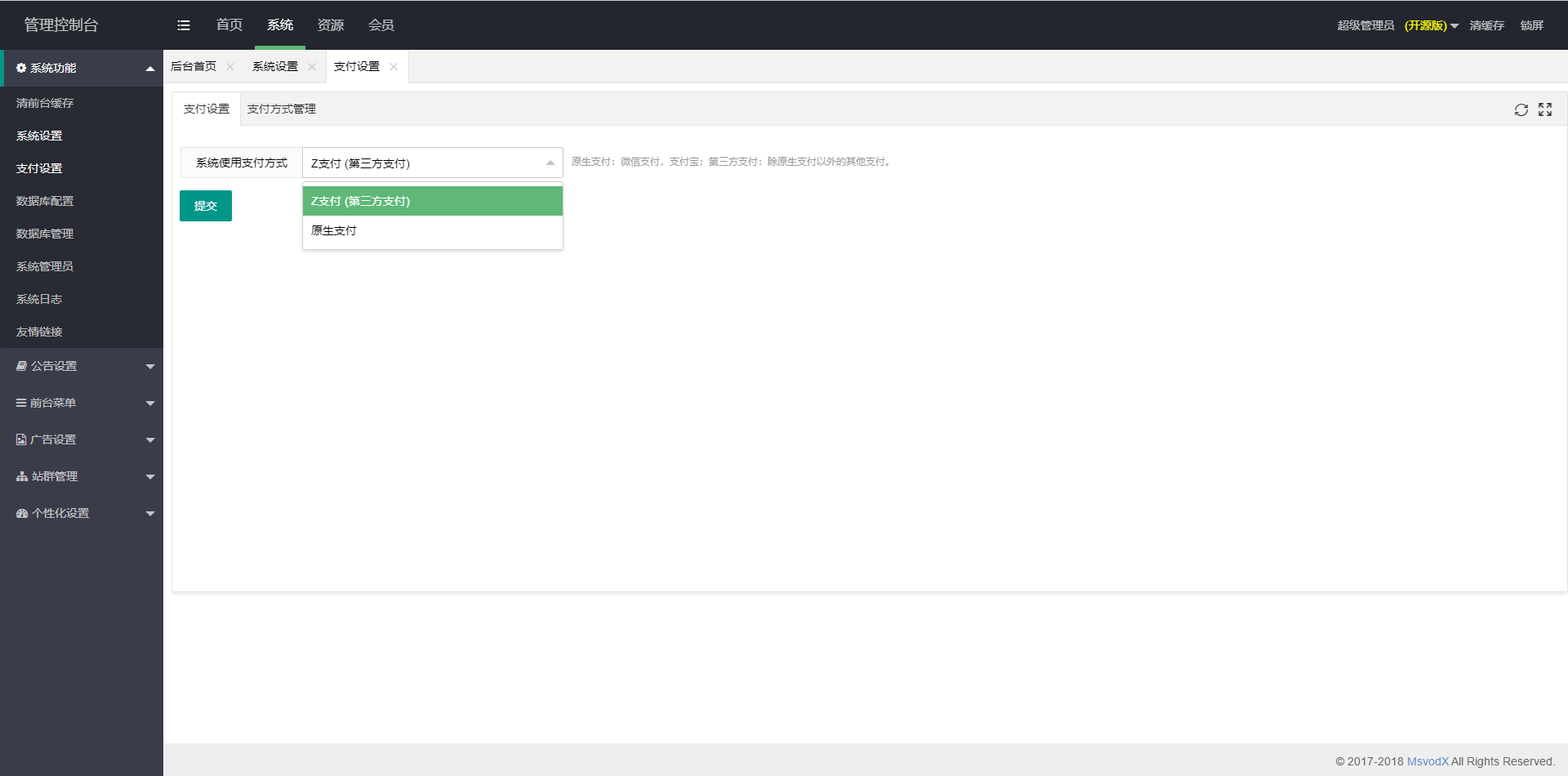The width and height of the screenshot is (1568, 776).
Task: Click the refresh icon in the panel header
Action: [x=1521, y=109]
